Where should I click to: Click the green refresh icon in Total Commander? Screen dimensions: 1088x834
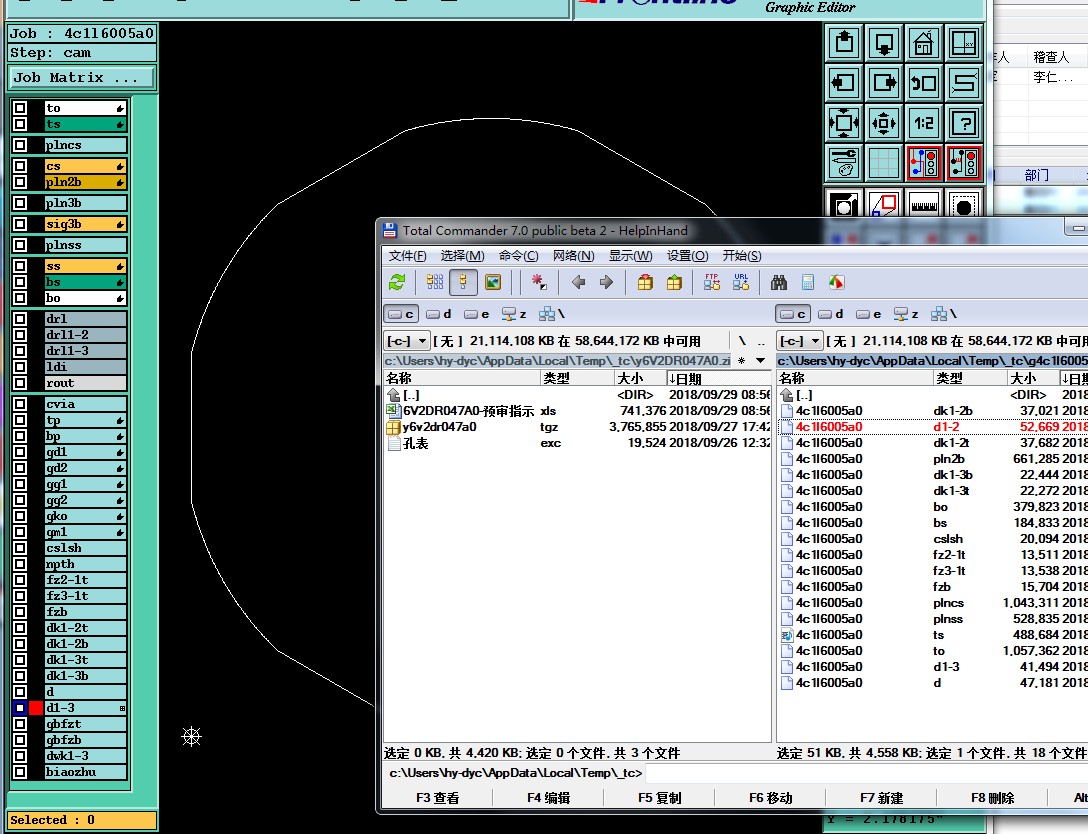(397, 282)
